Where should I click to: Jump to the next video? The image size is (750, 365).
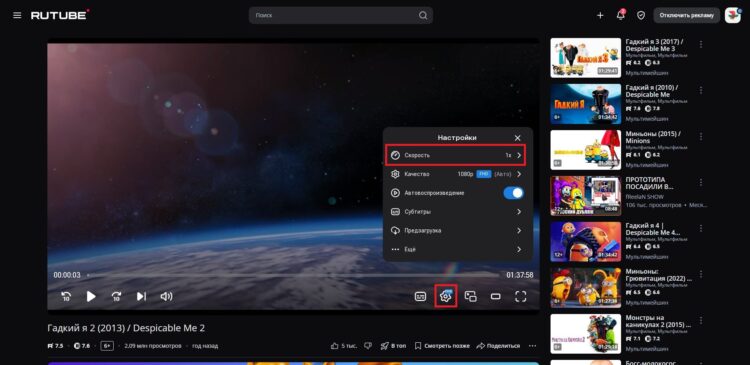pyautogui.click(x=141, y=297)
